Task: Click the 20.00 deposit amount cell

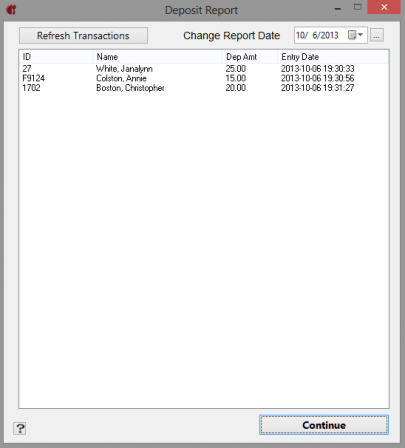Action: click(x=236, y=88)
